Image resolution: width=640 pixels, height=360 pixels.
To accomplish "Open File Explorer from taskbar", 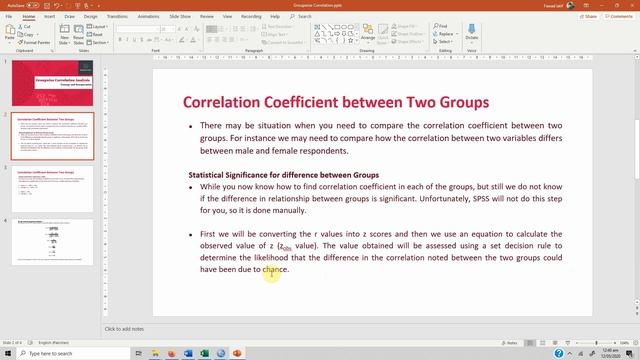I will click(155, 353).
